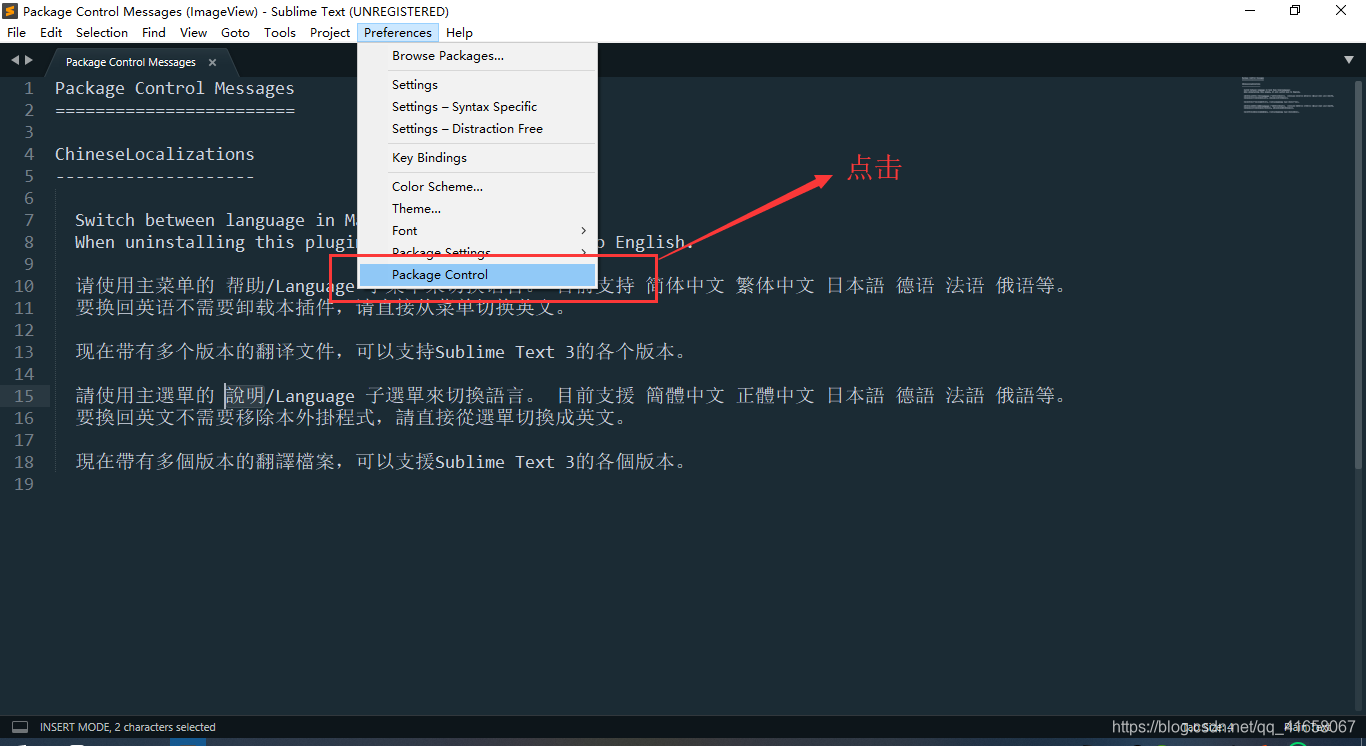Open the Goto menu
The width and height of the screenshot is (1366, 746).
tap(236, 32)
